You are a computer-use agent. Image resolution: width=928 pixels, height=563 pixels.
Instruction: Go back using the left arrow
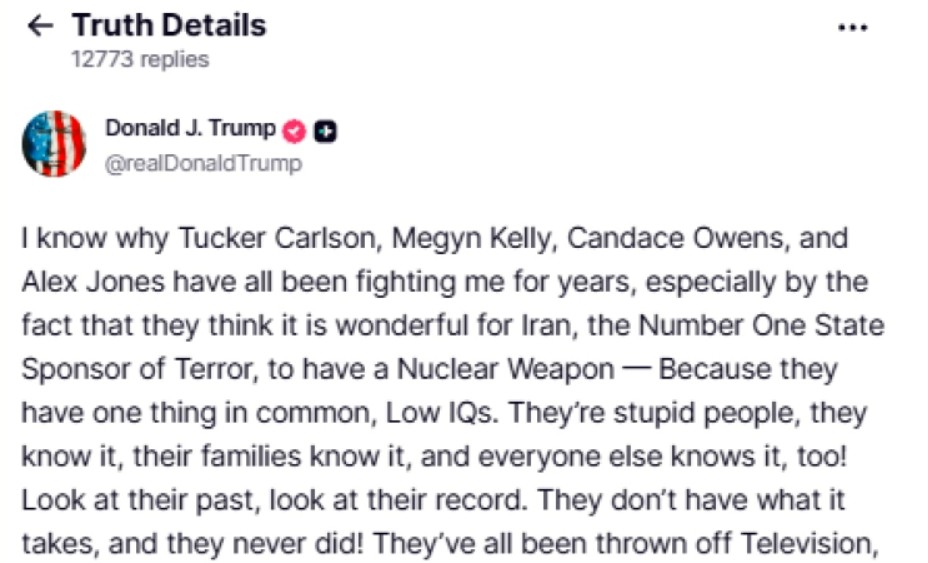tap(39, 26)
